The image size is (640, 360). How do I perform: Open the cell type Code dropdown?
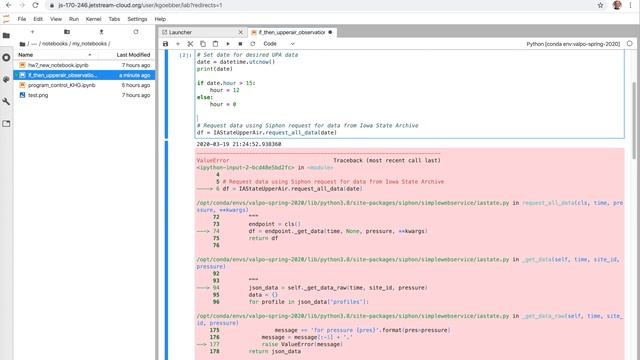point(279,44)
